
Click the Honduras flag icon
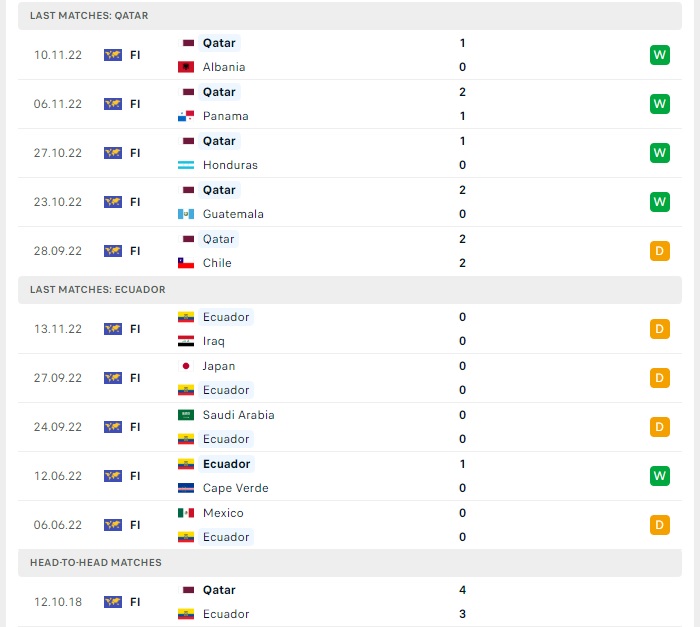click(186, 165)
